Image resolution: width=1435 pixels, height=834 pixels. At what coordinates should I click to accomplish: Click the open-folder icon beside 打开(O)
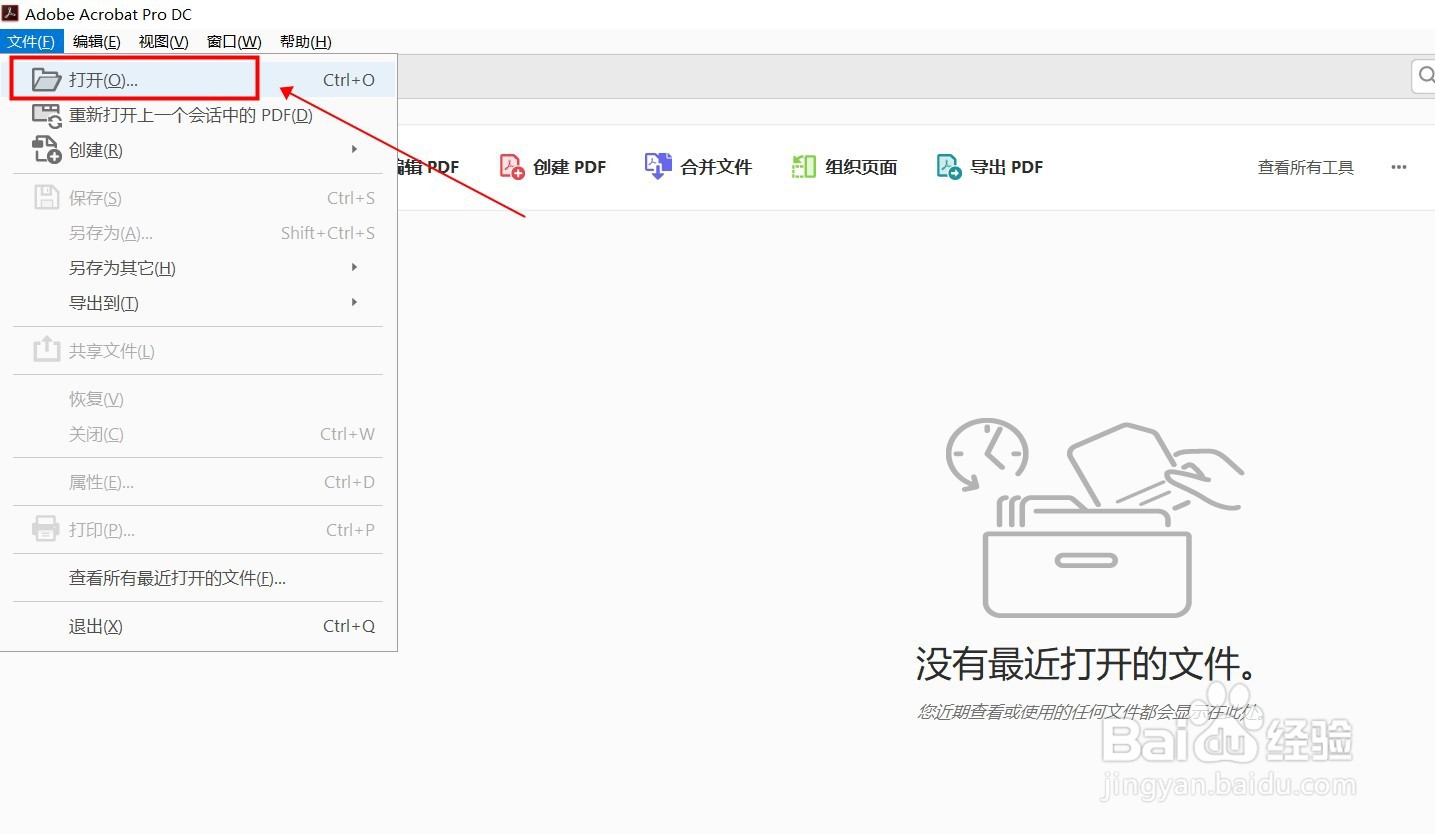tap(47, 80)
